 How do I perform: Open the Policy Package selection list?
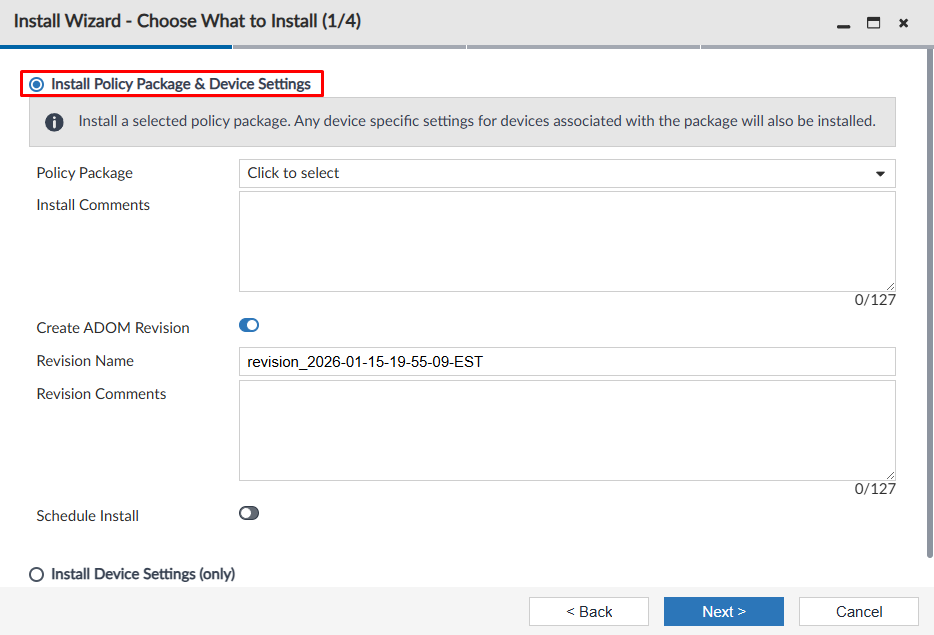coord(560,173)
